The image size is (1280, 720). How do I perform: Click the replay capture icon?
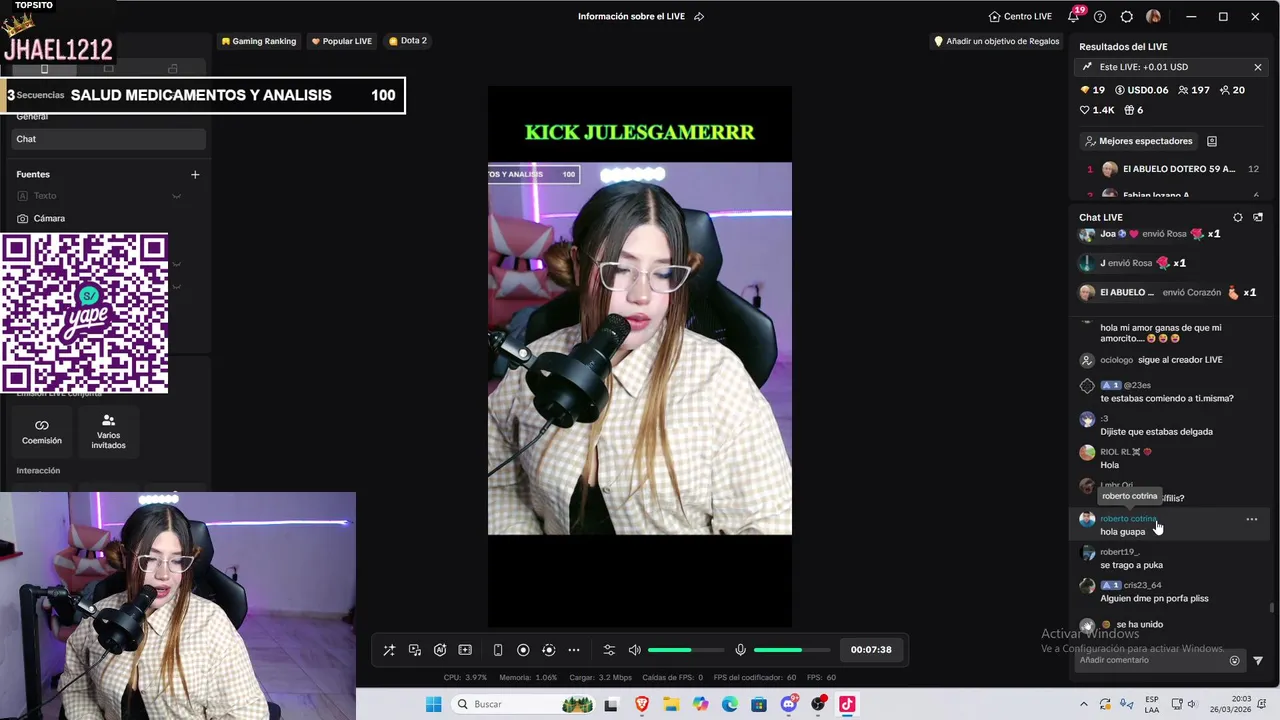[548, 650]
